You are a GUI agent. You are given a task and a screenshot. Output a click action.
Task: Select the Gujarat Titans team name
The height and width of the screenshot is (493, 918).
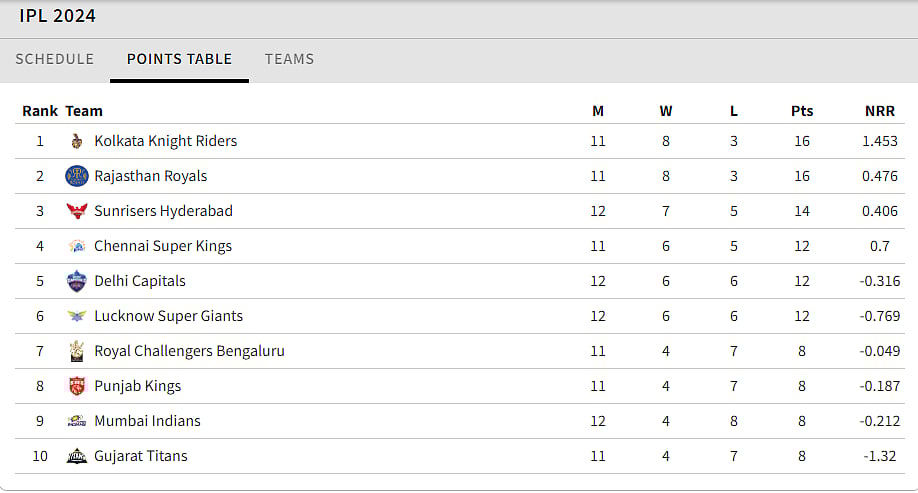(141, 456)
